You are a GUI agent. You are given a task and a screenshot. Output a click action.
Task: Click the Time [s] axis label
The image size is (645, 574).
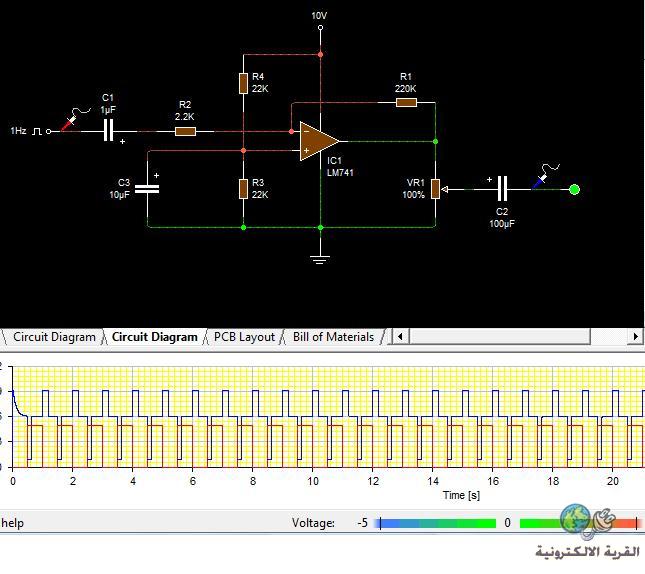[461, 495]
